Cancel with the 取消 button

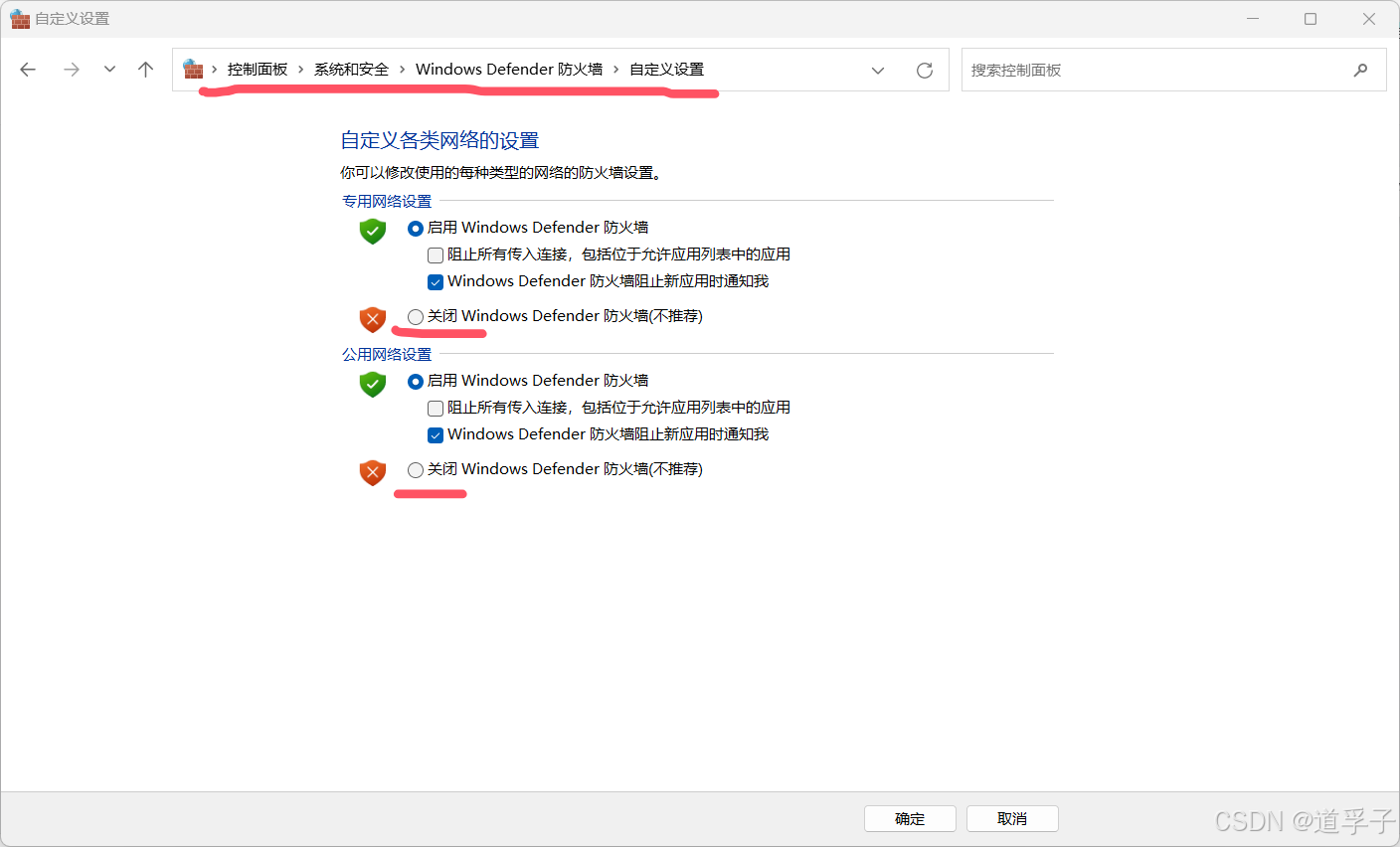pyautogui.click(x=1012, y=818)
